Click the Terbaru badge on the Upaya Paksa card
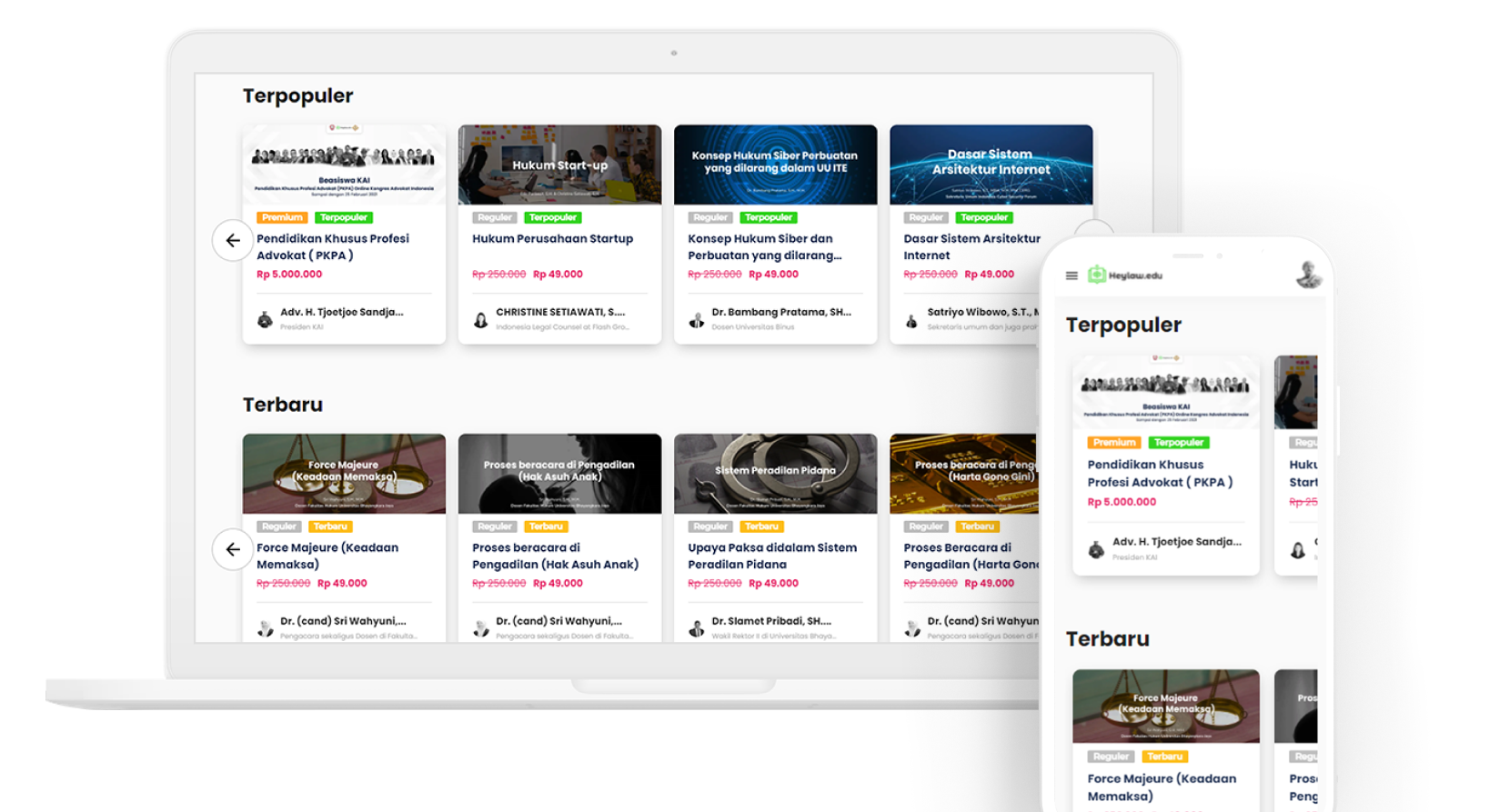This screenshot has width=1499, height=812. (761, 526)
